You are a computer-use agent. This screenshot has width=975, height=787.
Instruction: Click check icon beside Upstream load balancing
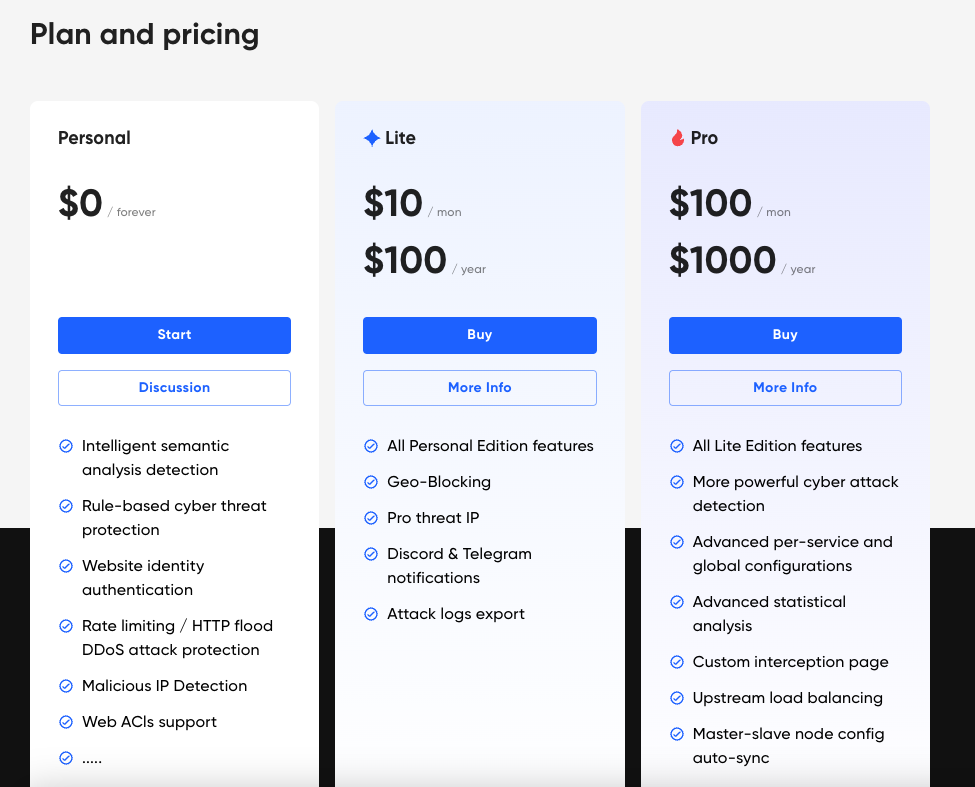coord(677,698)
